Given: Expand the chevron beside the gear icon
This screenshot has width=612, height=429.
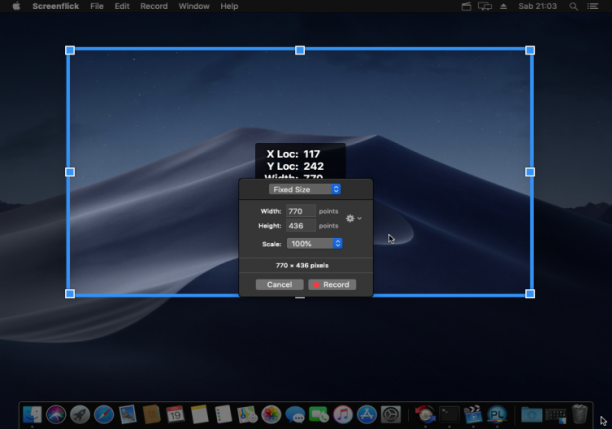Looking at the screenshot, I should point(359,218).
